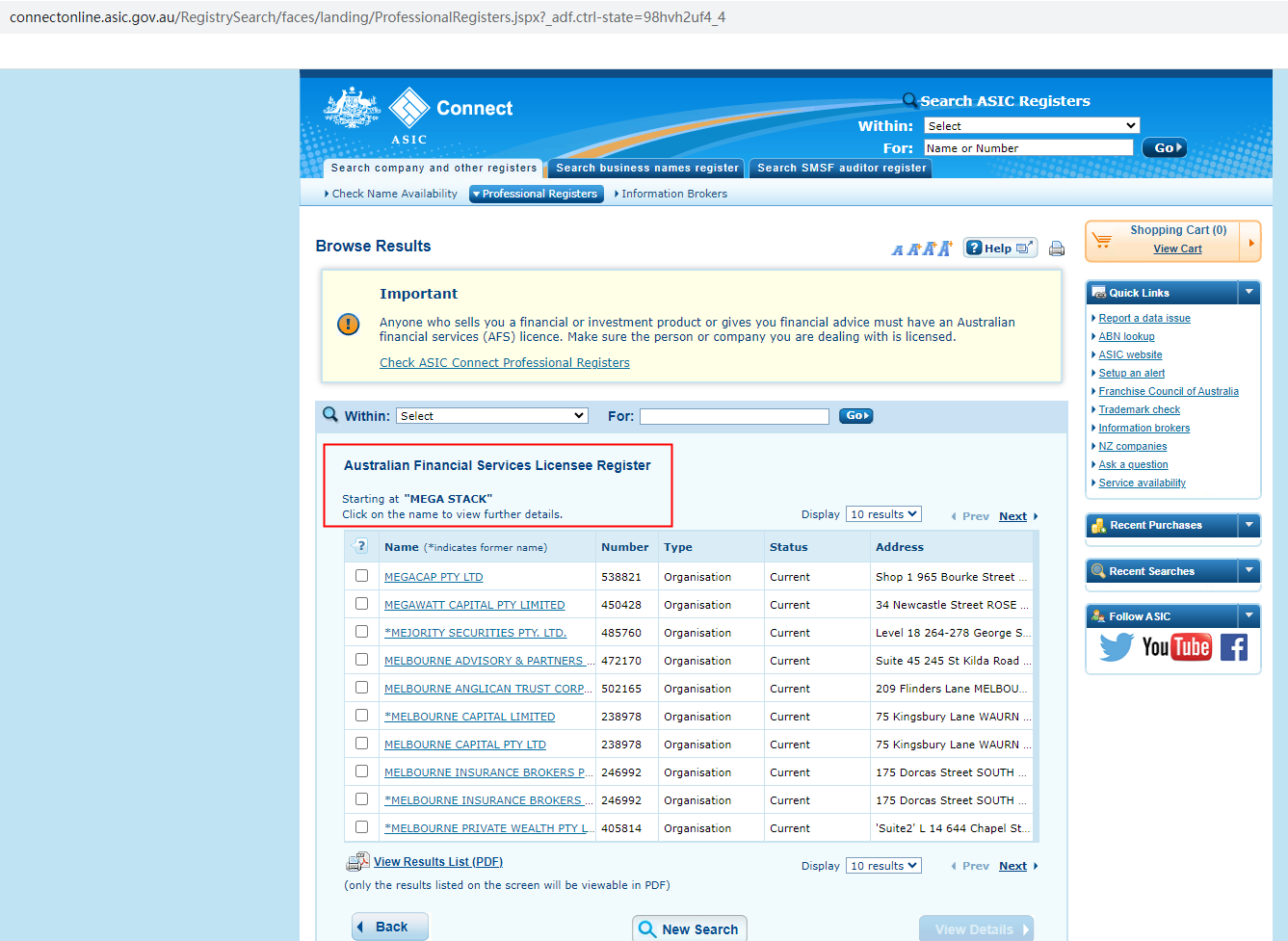The image size is (1288, 941).
Task: Select checkbox for number 405814 row
Action: (361, 827)
